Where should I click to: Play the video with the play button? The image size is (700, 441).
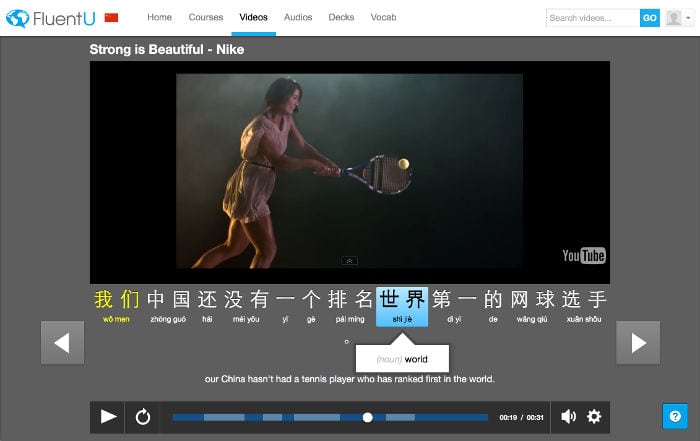(108, 417)
